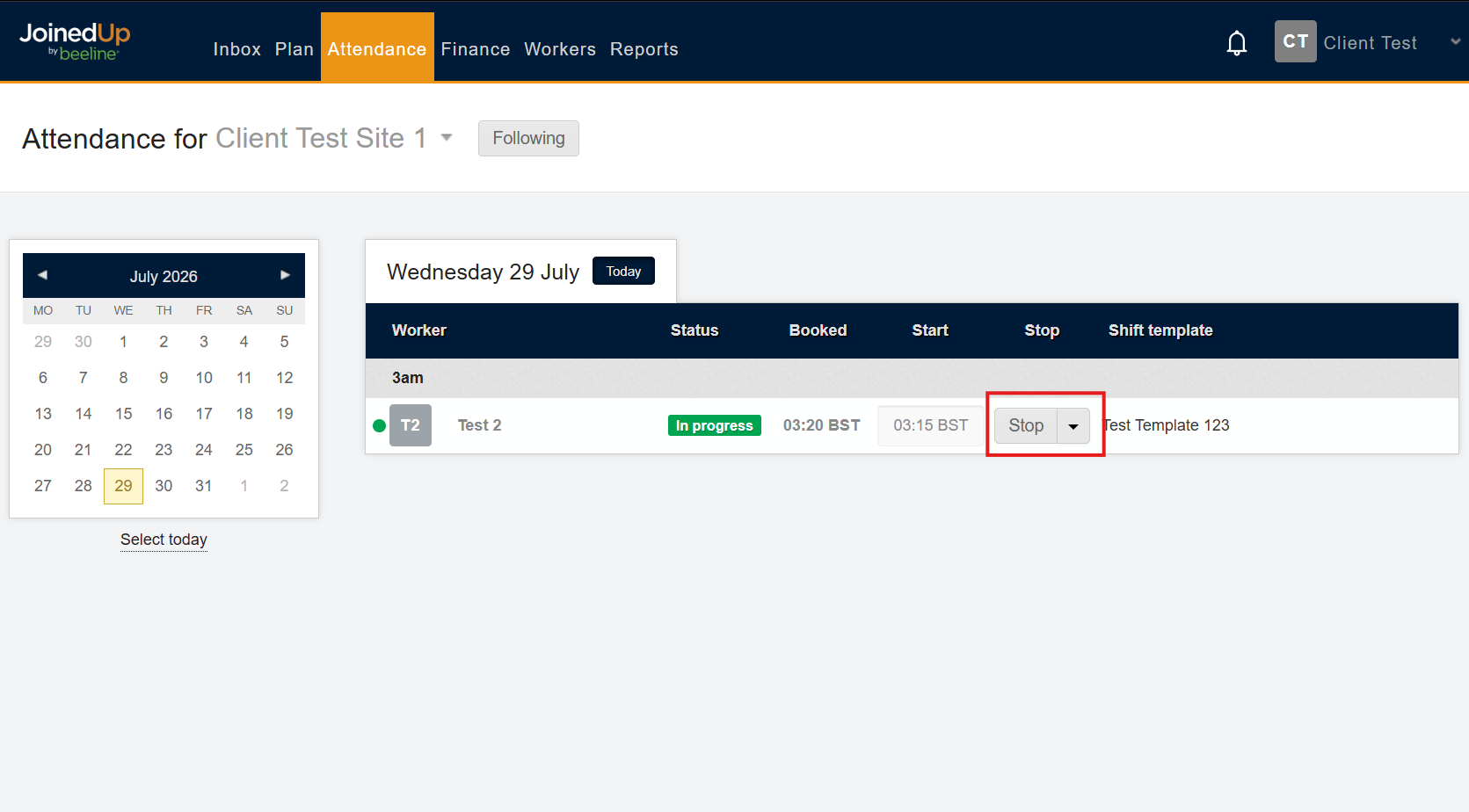Click Stop for worker Test 2

1026,425
